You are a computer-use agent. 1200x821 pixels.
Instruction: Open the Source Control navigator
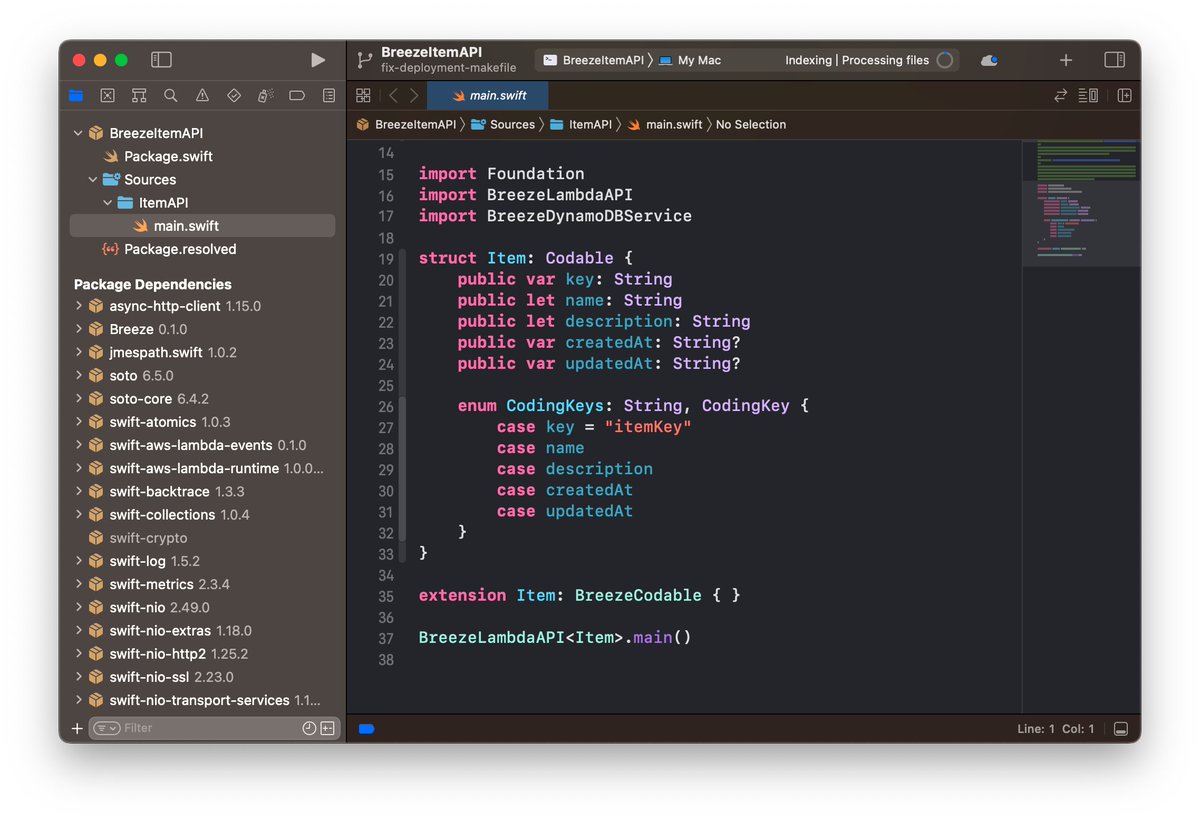pyautogui.click(x=107, y=96)
